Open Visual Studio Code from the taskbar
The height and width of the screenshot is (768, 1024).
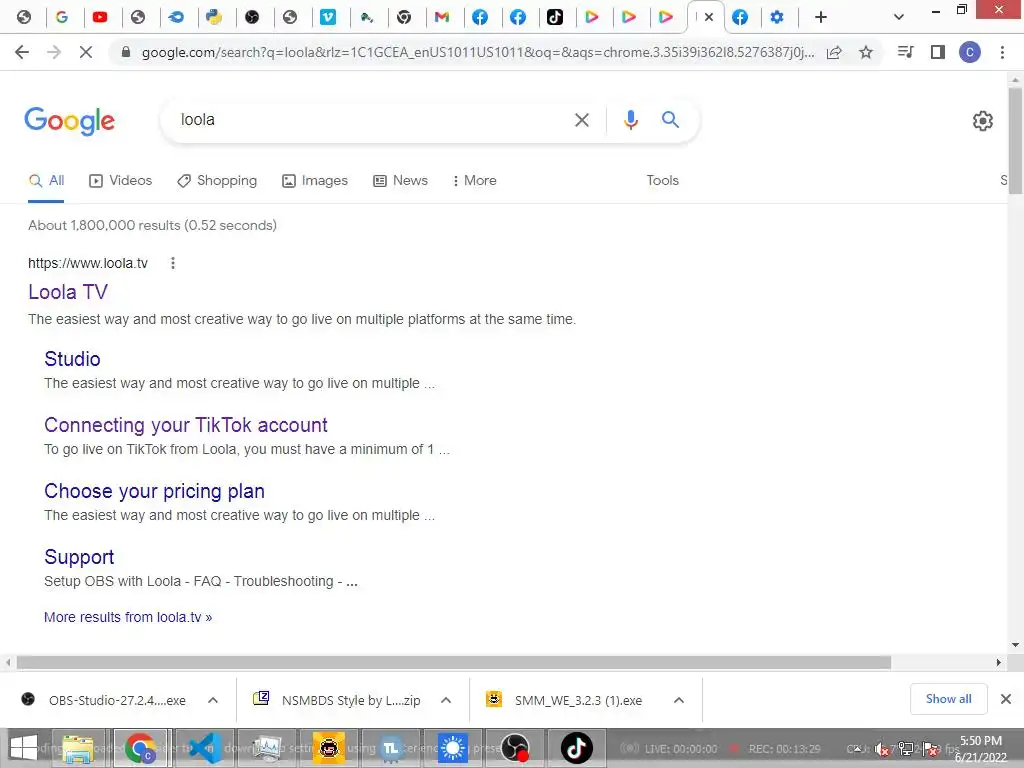click(206, 748)
